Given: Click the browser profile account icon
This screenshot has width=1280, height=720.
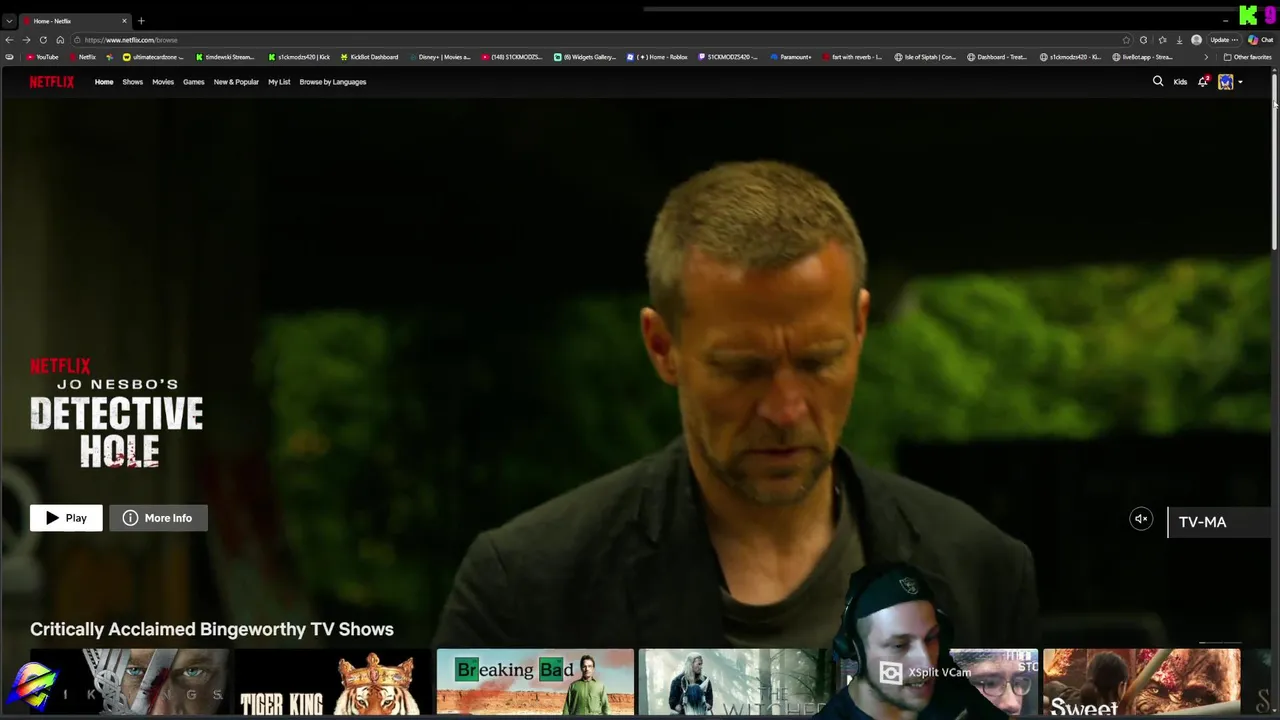Looking at the screenshot, I should click(1196, 40).
